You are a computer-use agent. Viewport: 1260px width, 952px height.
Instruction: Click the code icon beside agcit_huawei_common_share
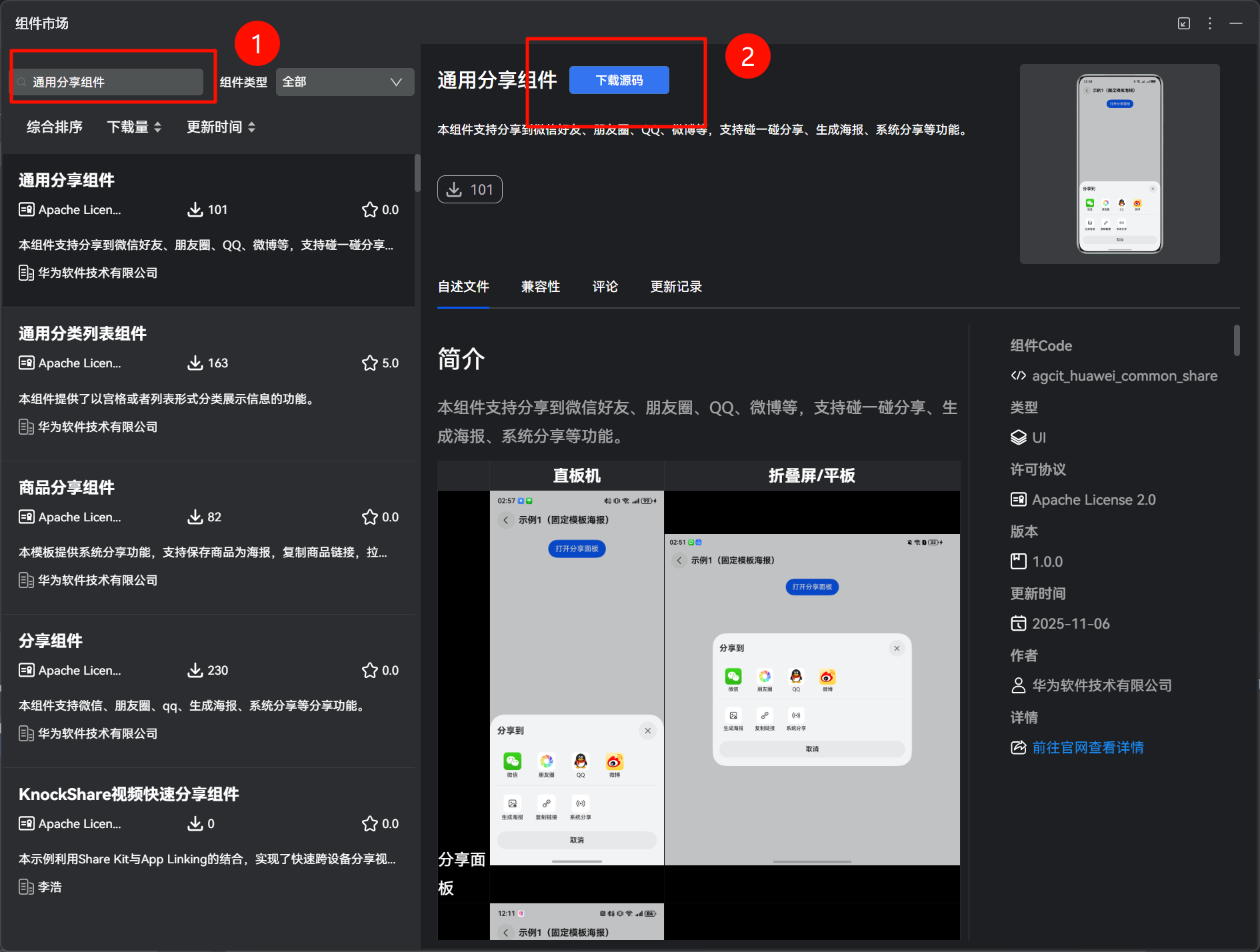pos(1018,376)
